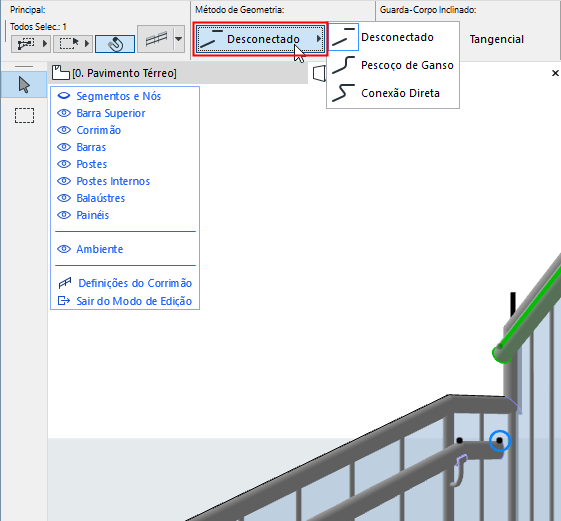The image size is (561, 521).
Task: Select the Arrow tool in toolbox
Action: point(24,85)
